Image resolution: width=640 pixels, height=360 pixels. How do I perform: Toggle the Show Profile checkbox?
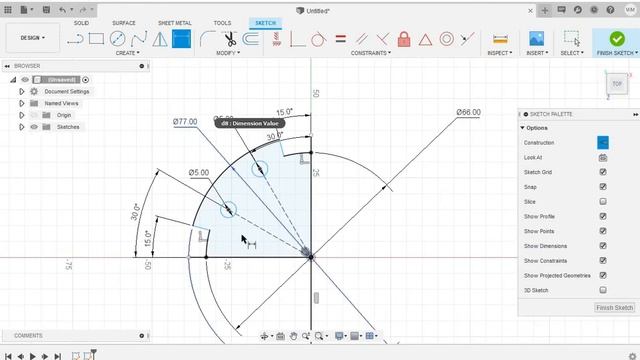[603, 216]
